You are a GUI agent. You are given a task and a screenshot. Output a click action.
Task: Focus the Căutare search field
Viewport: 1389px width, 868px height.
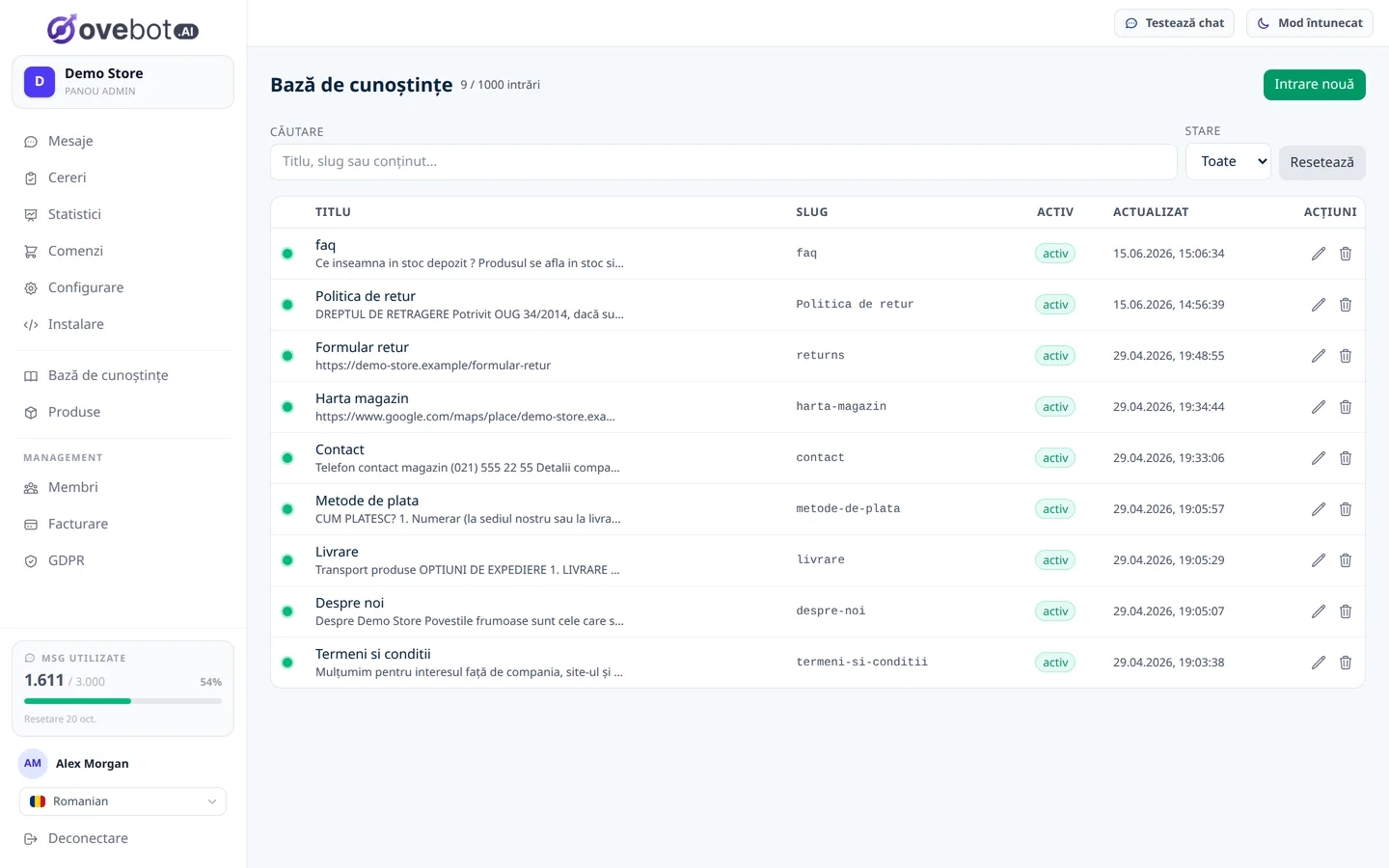click(723, 162)
